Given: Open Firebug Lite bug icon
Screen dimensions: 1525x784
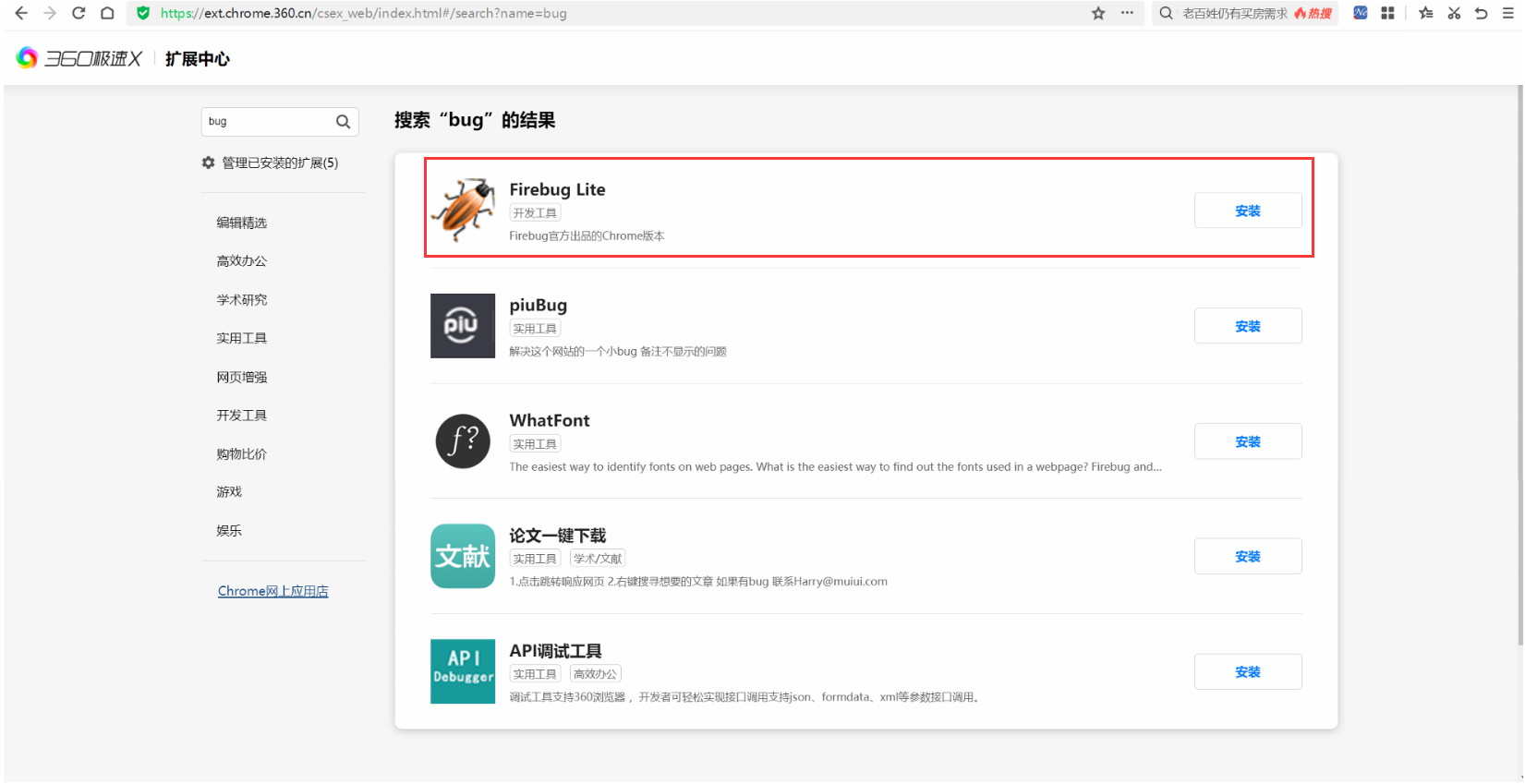Looking at the screenshot, I should click(463, 210).
